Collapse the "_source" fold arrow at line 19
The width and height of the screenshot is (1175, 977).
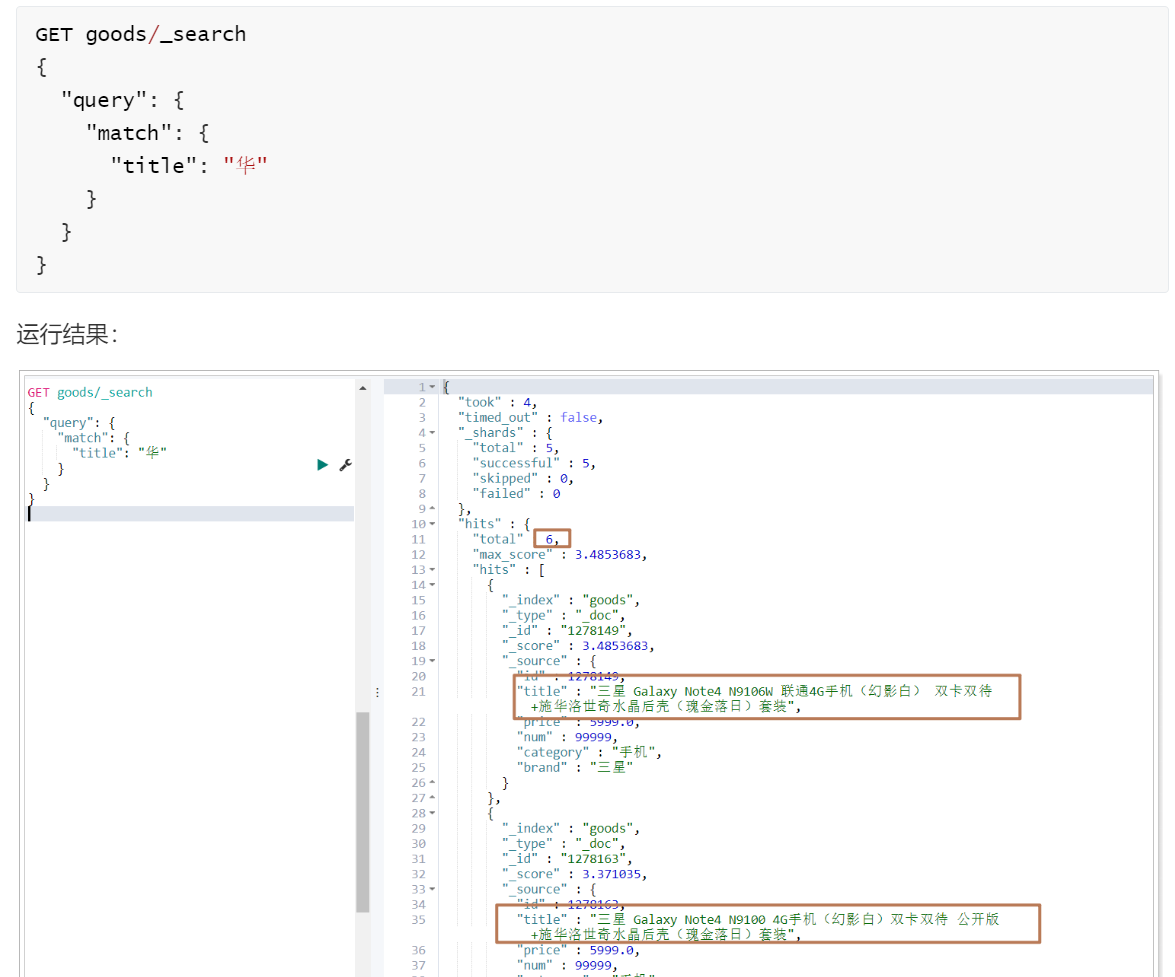point(432,662)
